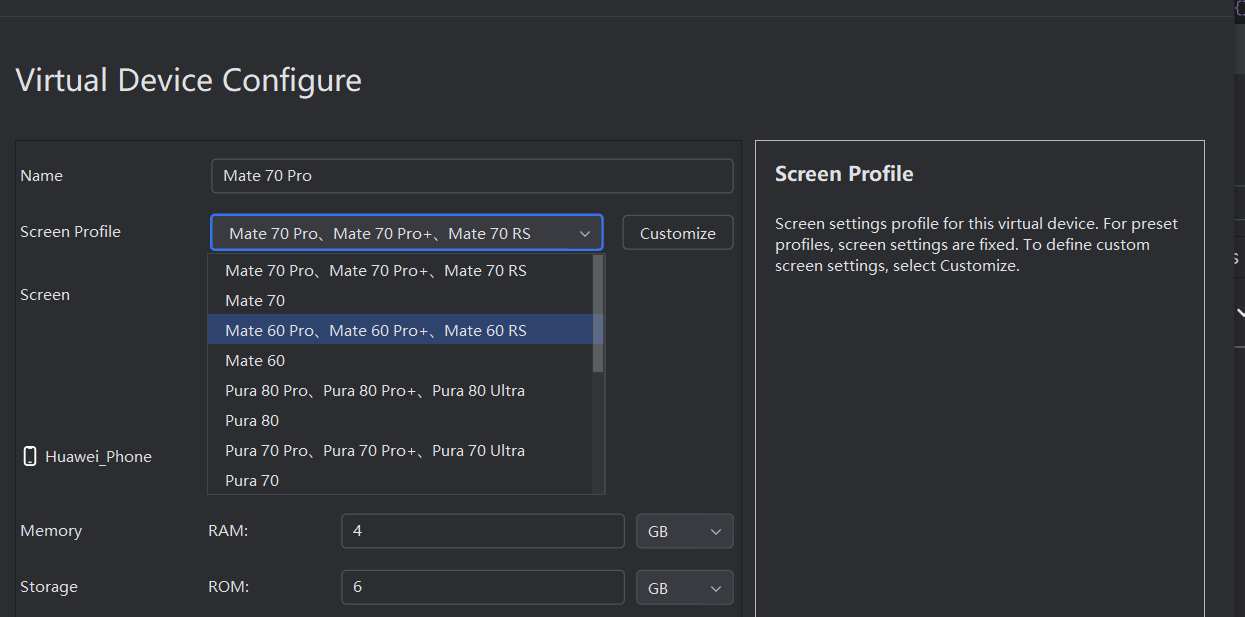Screen dimensions: 1245x617
Task: Select Pura 70 Pro, Pro+, Ultra option
Action: pyautogui.click(x=375, y=451)
